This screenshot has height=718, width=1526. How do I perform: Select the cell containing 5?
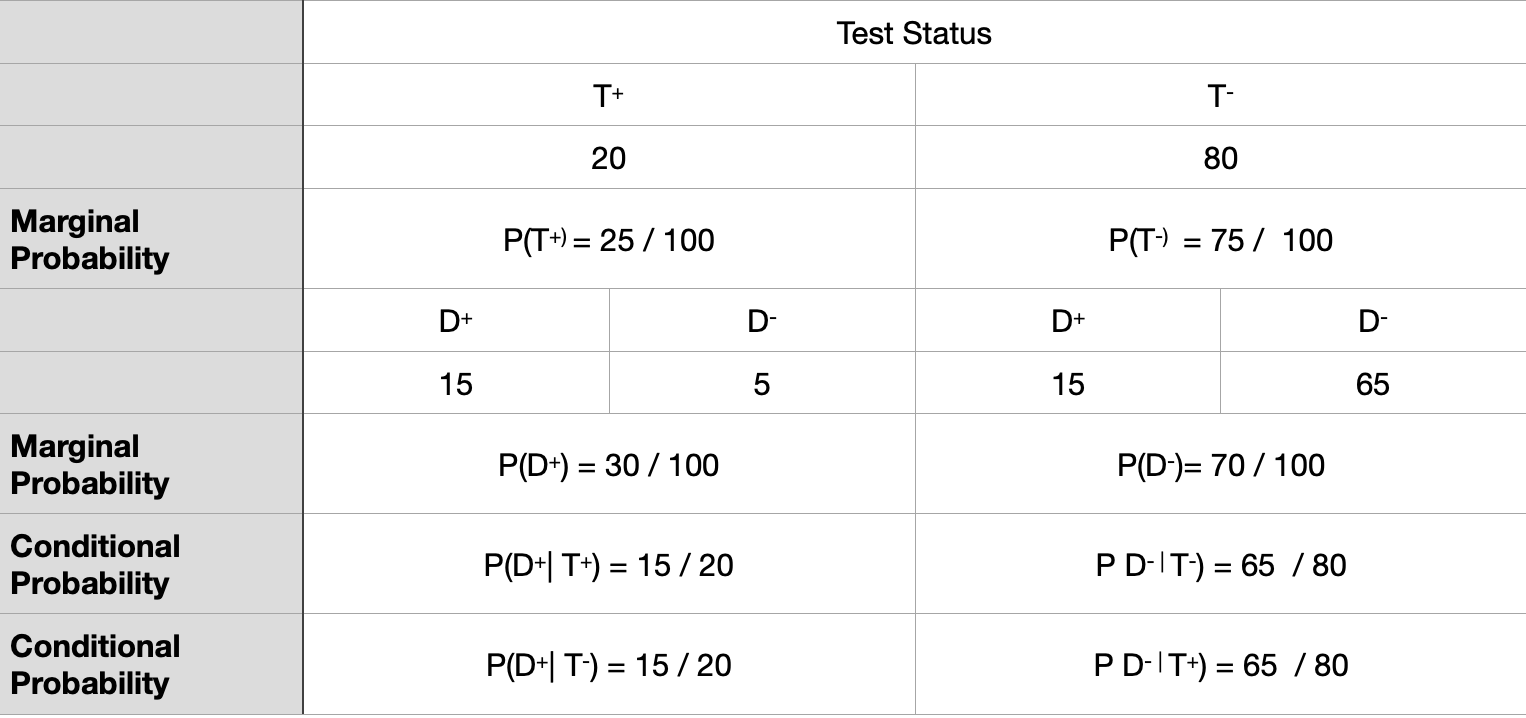[x=761, y=384]
